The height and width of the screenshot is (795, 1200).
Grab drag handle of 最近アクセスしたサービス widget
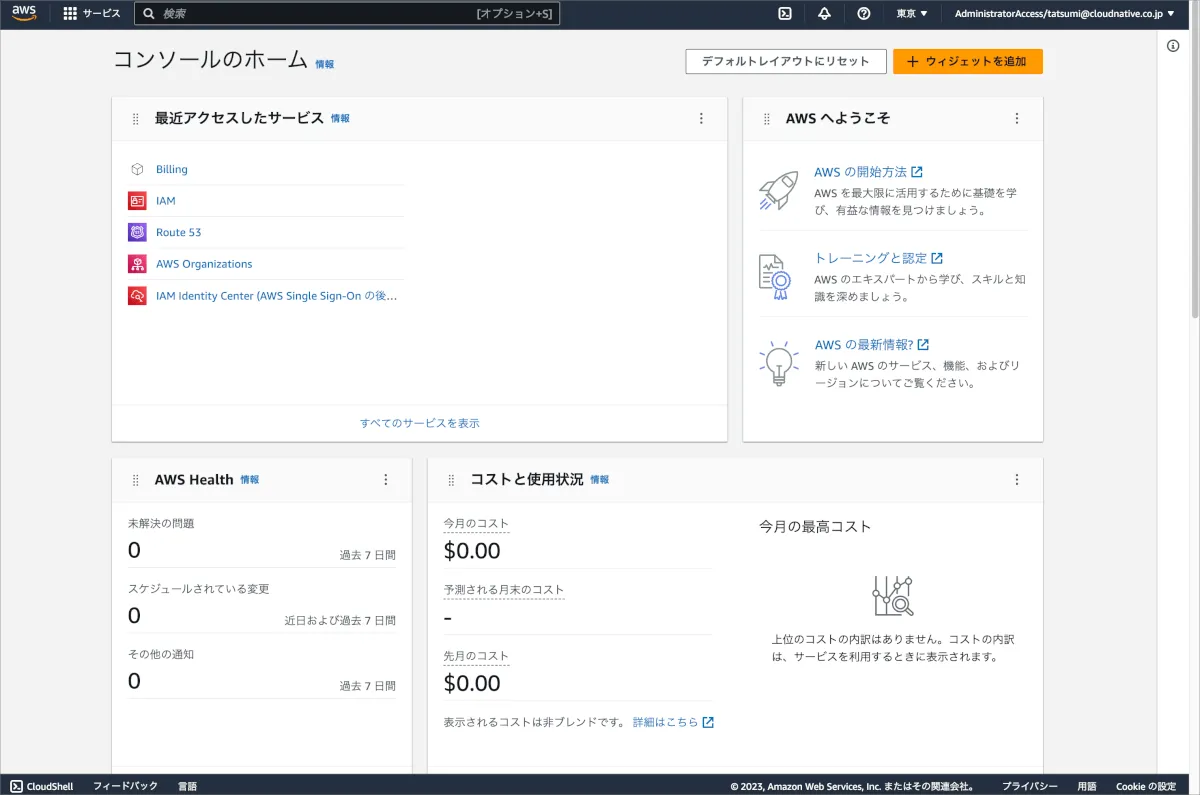(x=136, y=119)
